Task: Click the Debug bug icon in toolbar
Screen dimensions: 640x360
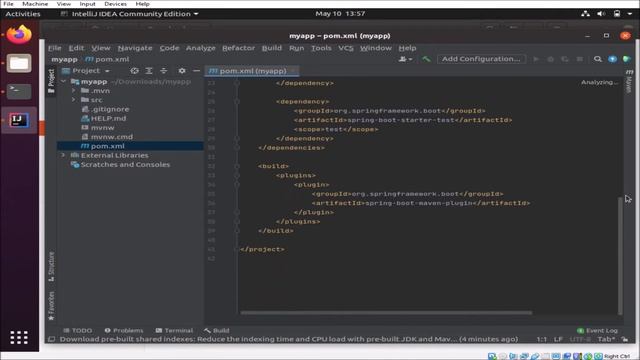Action: (x=550, y=59)
